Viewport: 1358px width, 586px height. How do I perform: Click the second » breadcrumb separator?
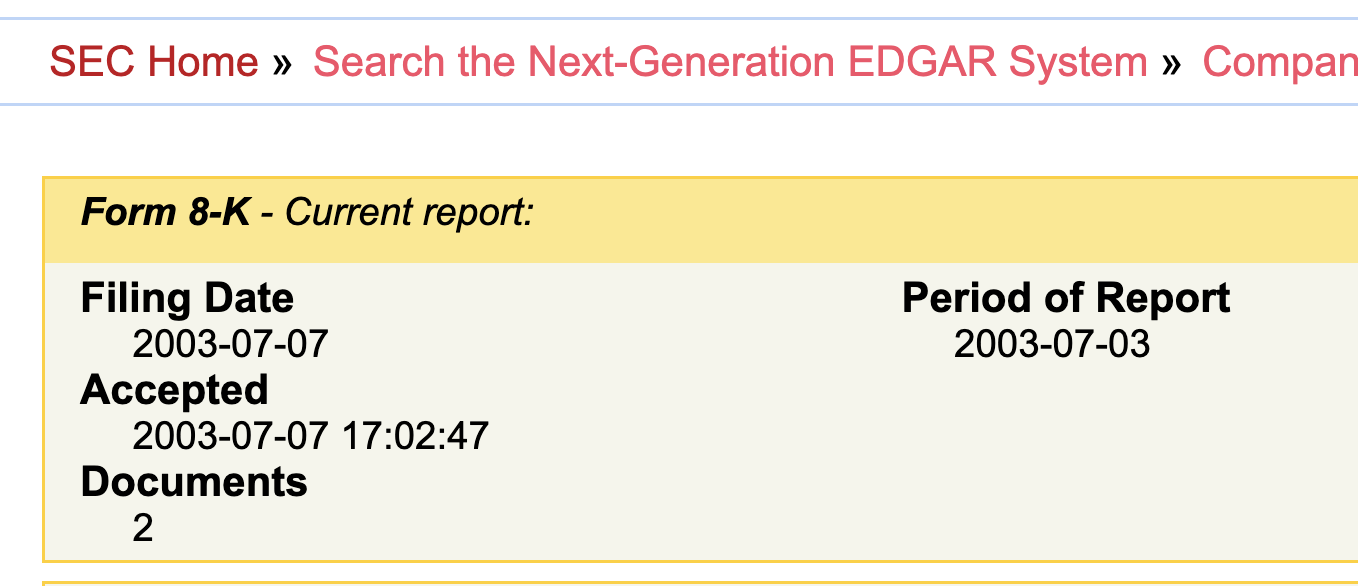1171,63
